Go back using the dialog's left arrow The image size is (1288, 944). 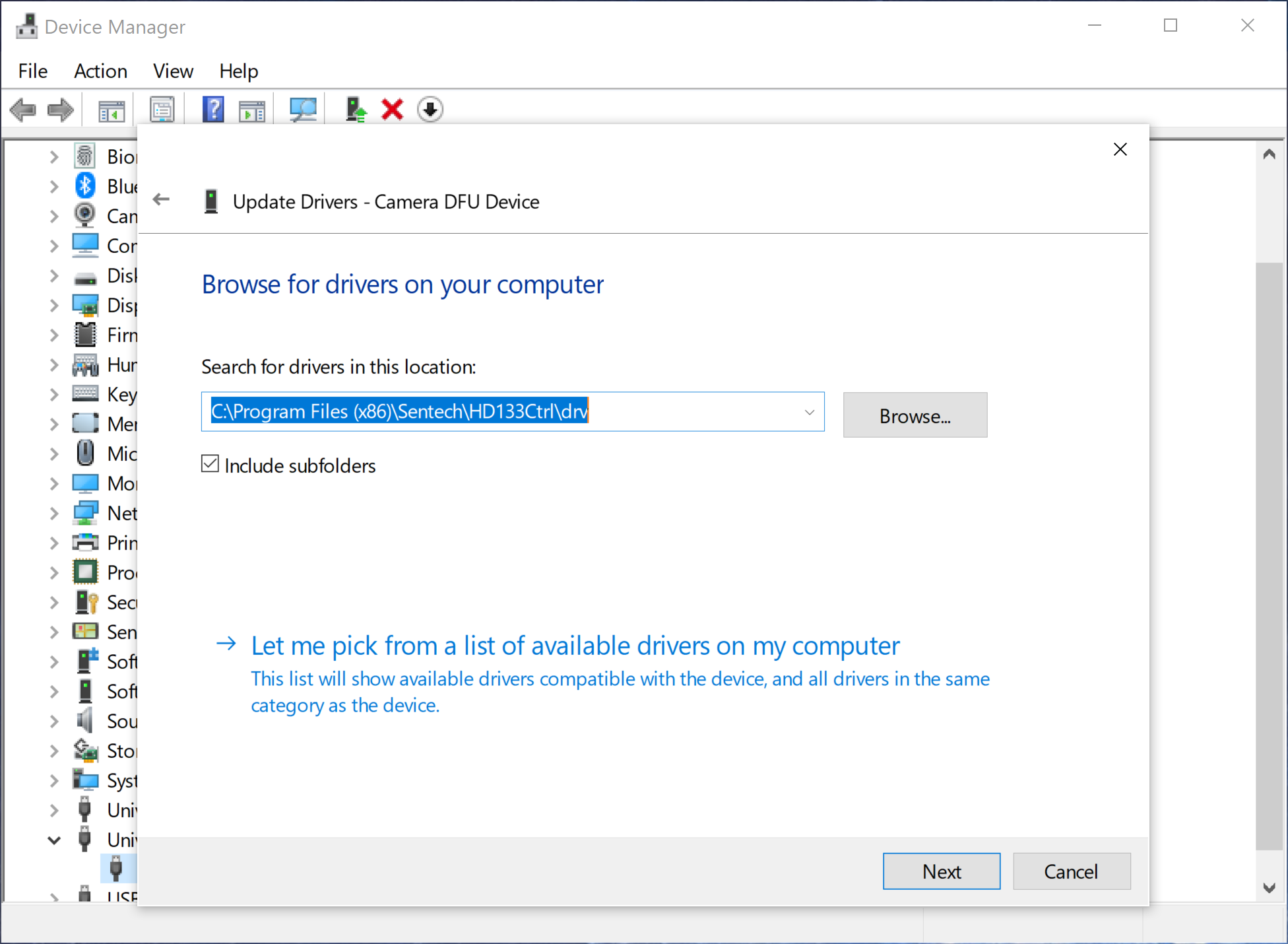[161, 199]
